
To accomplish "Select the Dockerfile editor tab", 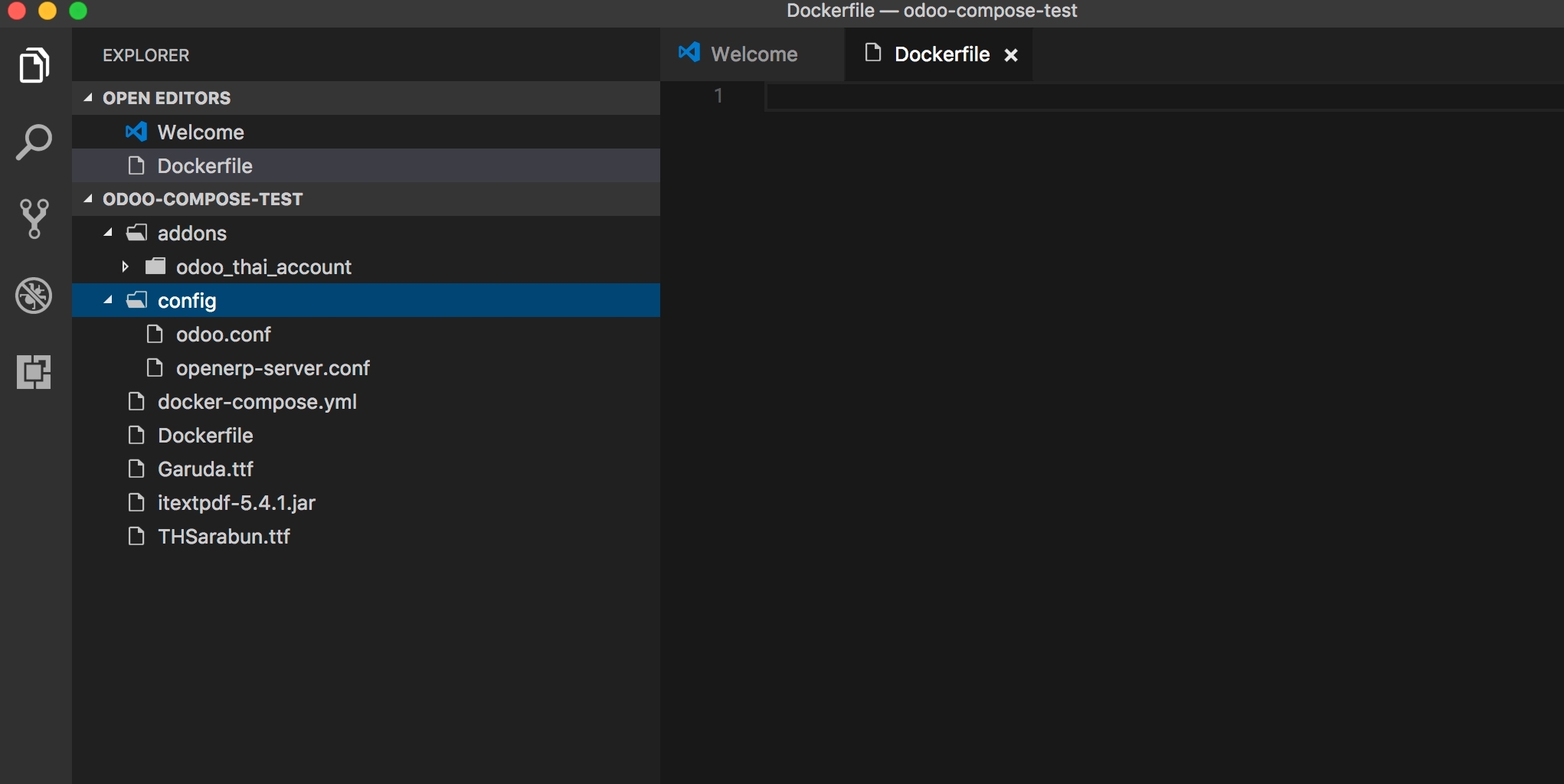I will point(938,54).
